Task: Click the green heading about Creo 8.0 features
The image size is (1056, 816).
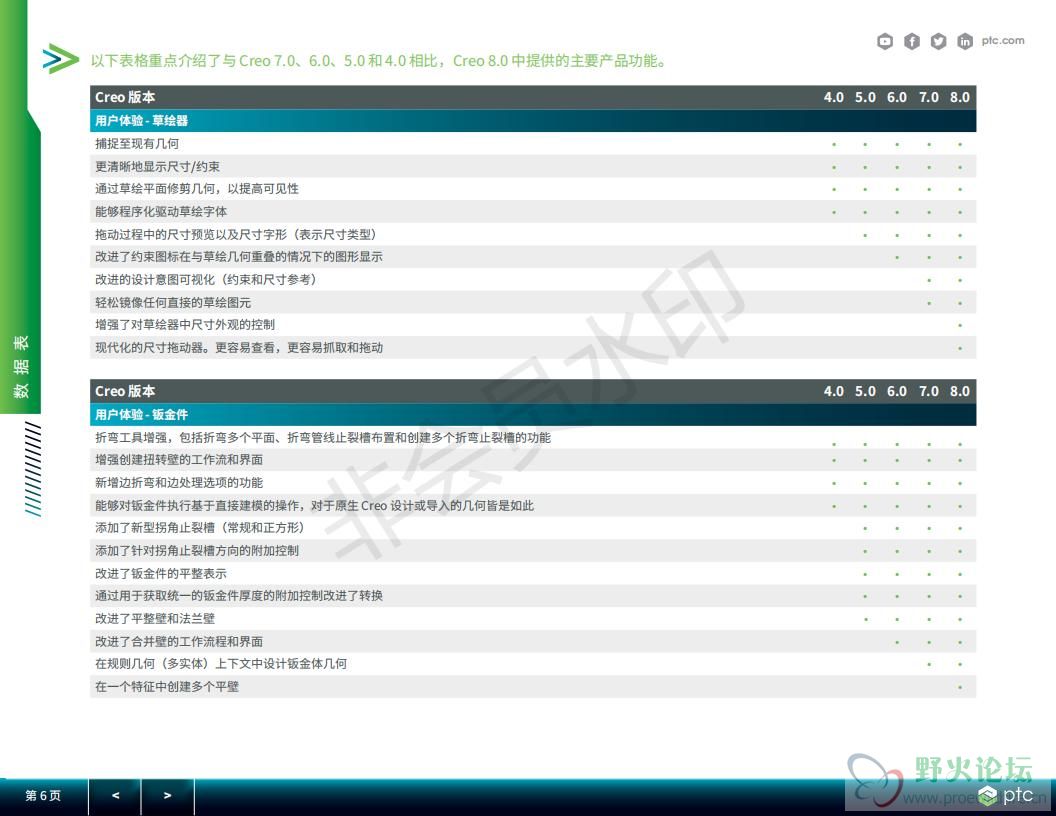Action: (380, 61)
